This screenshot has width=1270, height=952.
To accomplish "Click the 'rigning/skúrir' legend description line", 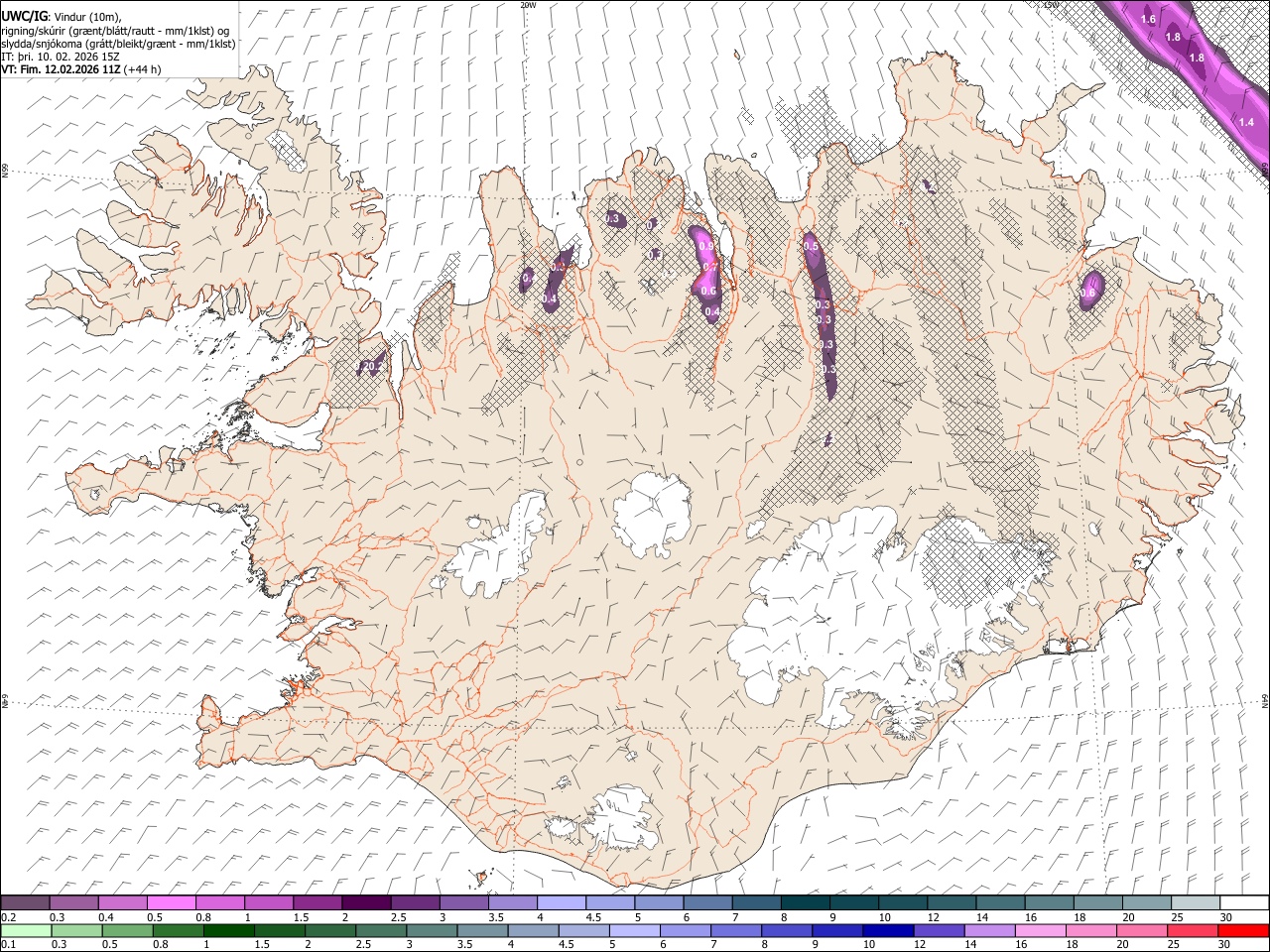I will point(114,31).
